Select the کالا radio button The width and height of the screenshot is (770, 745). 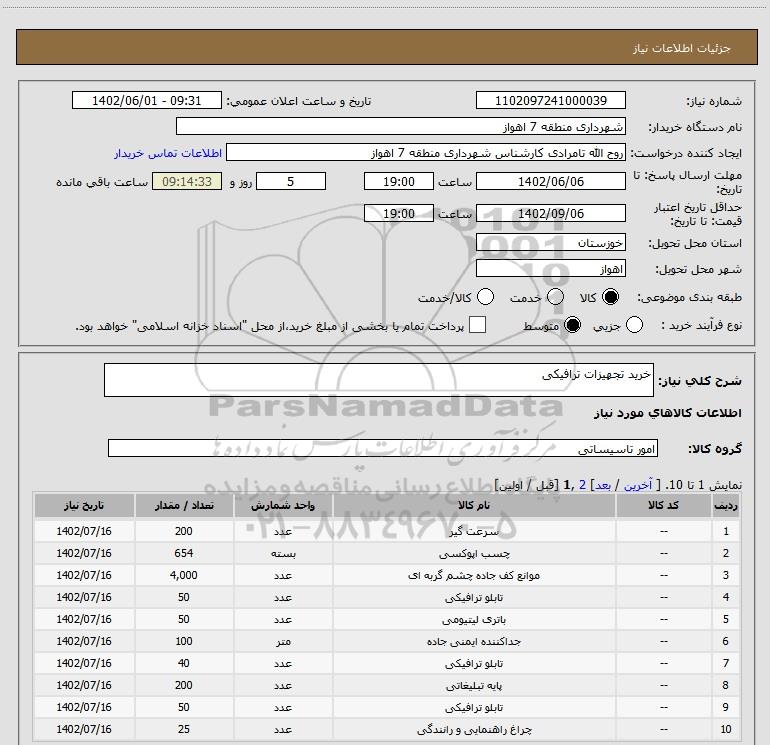(x=610, y=297)
